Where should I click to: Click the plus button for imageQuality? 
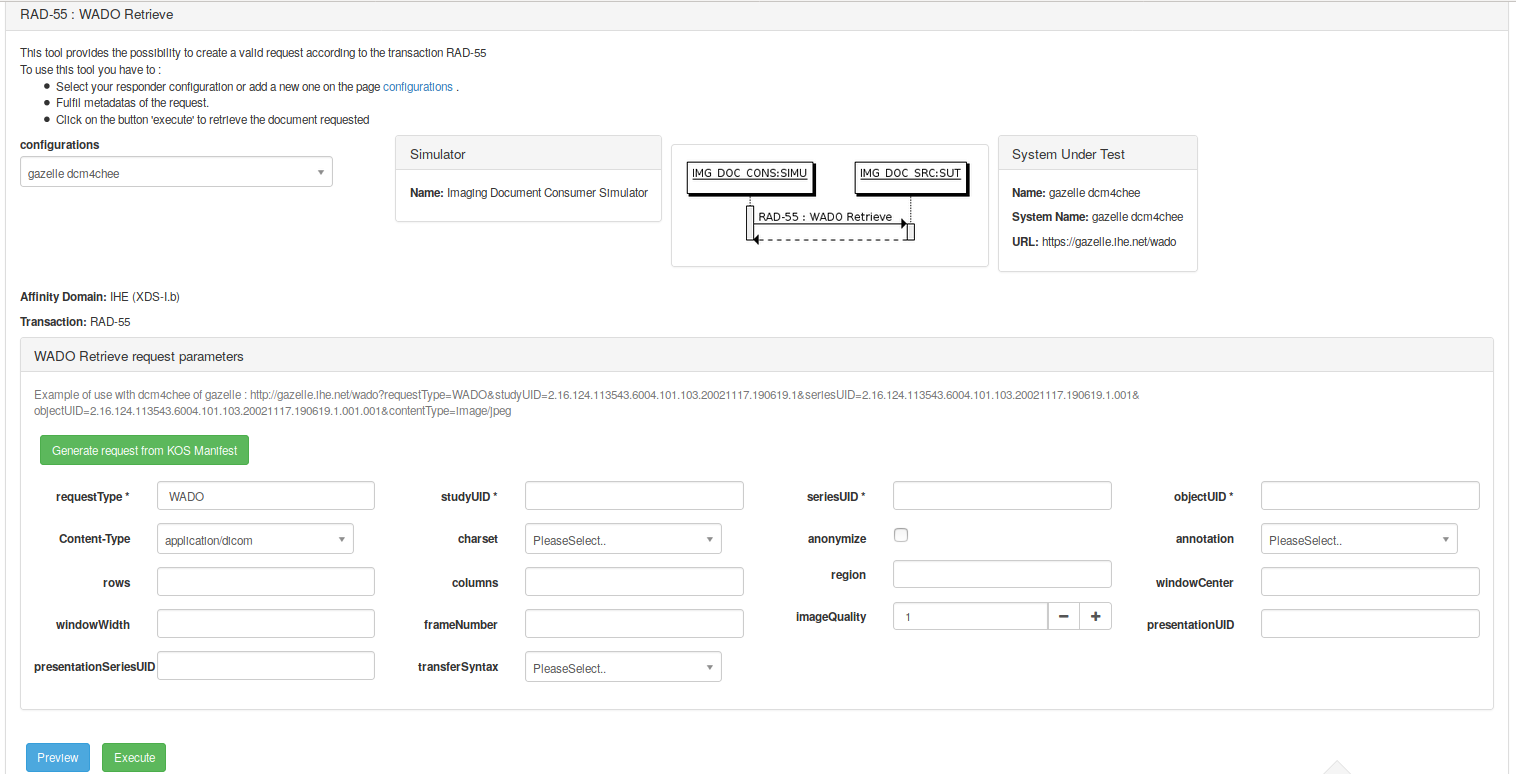coord(1095,617)
